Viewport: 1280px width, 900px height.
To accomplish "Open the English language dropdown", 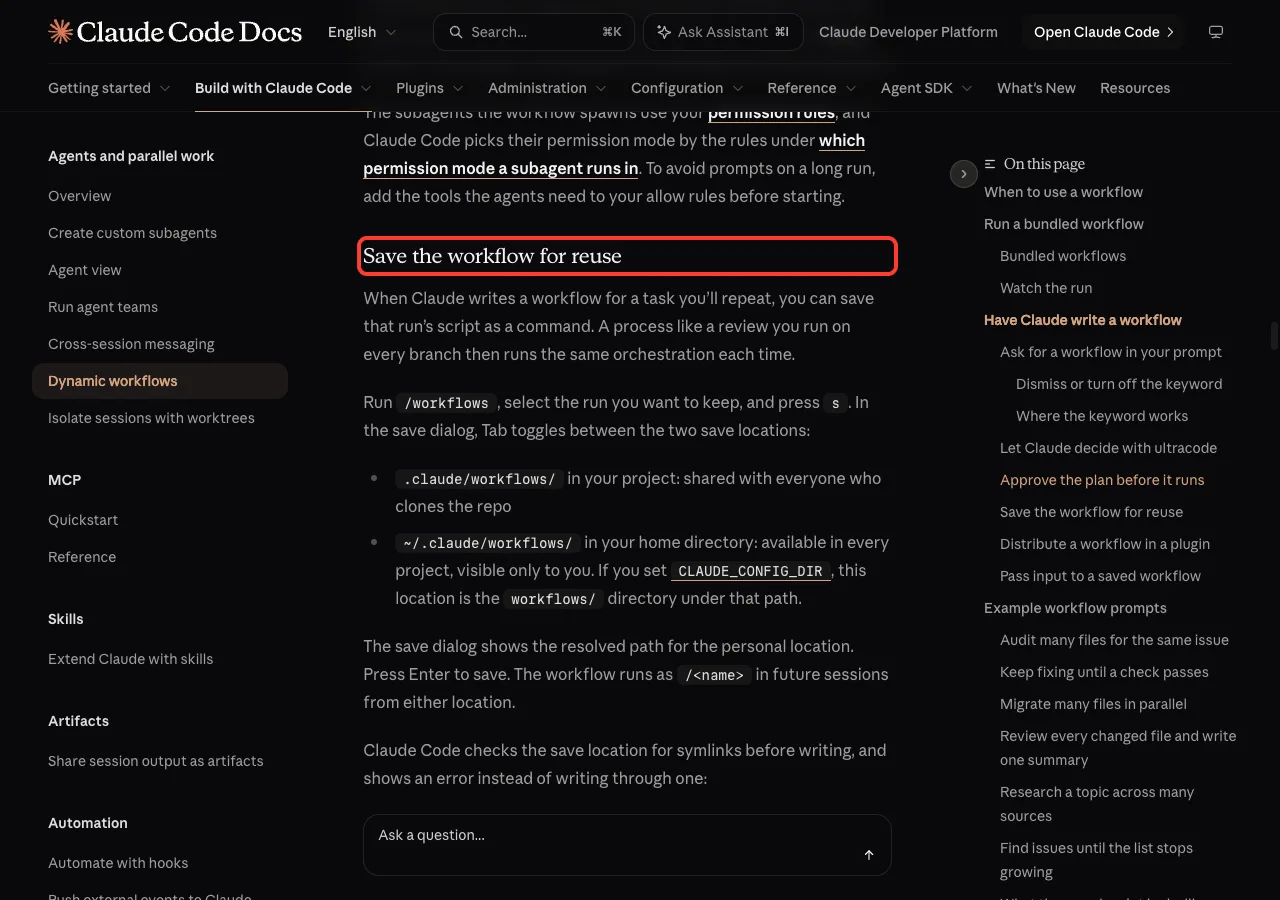I will 362,32.
